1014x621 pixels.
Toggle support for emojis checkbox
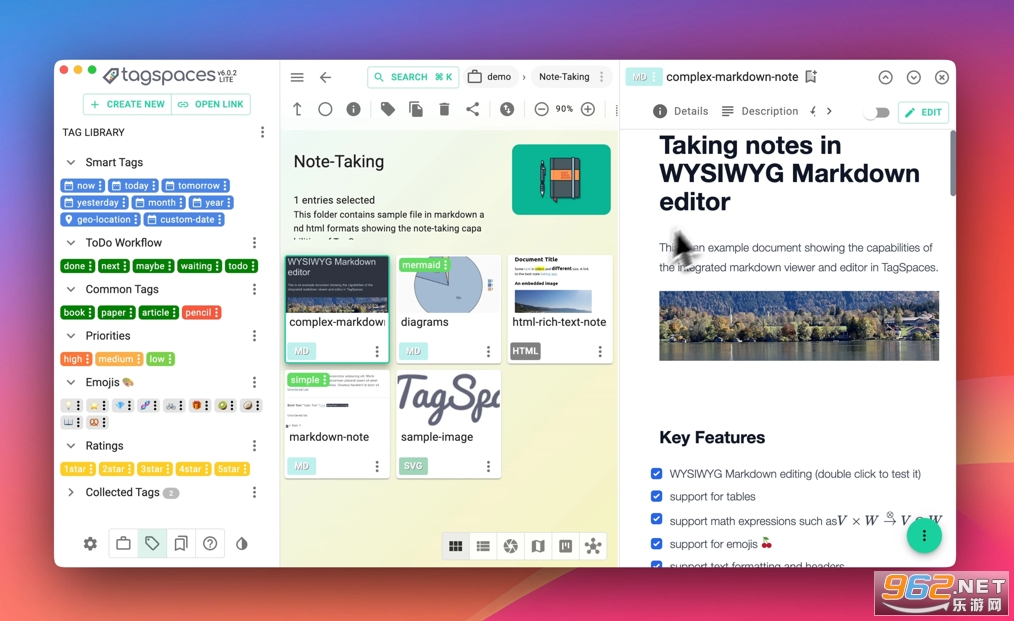[x=656, y=543]
